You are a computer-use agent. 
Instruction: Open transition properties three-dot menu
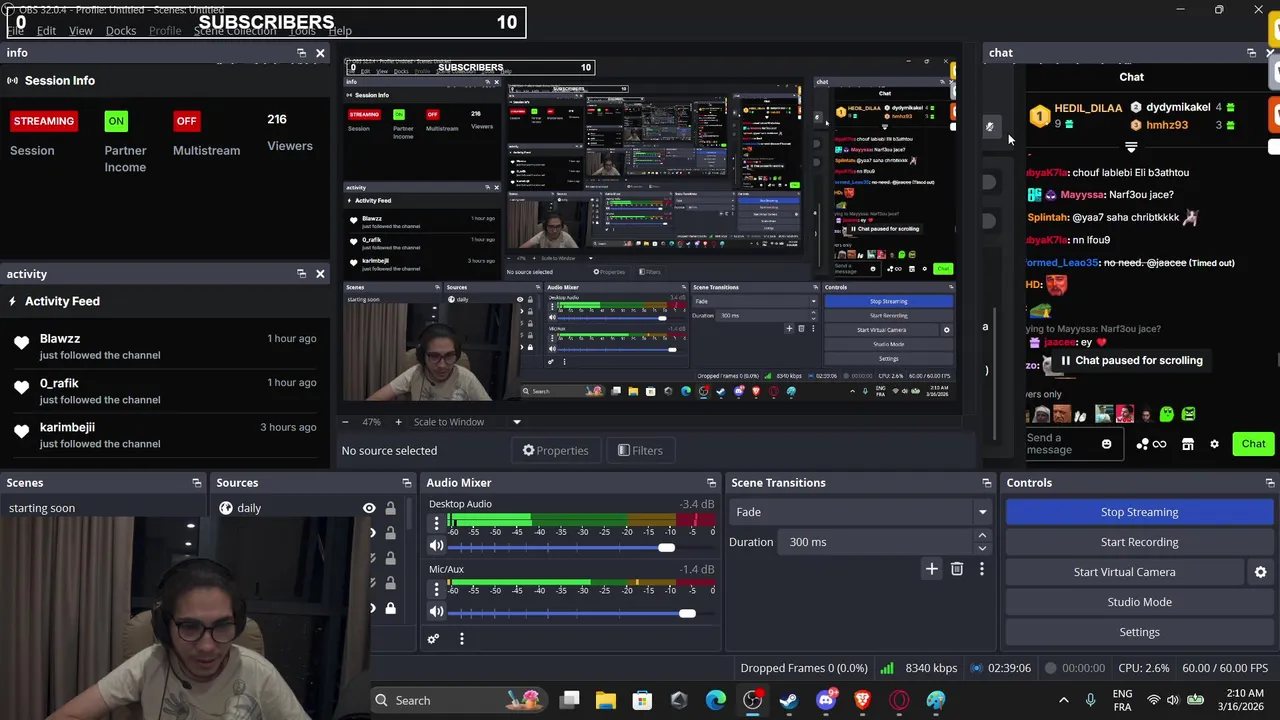(x=981, y=569)
